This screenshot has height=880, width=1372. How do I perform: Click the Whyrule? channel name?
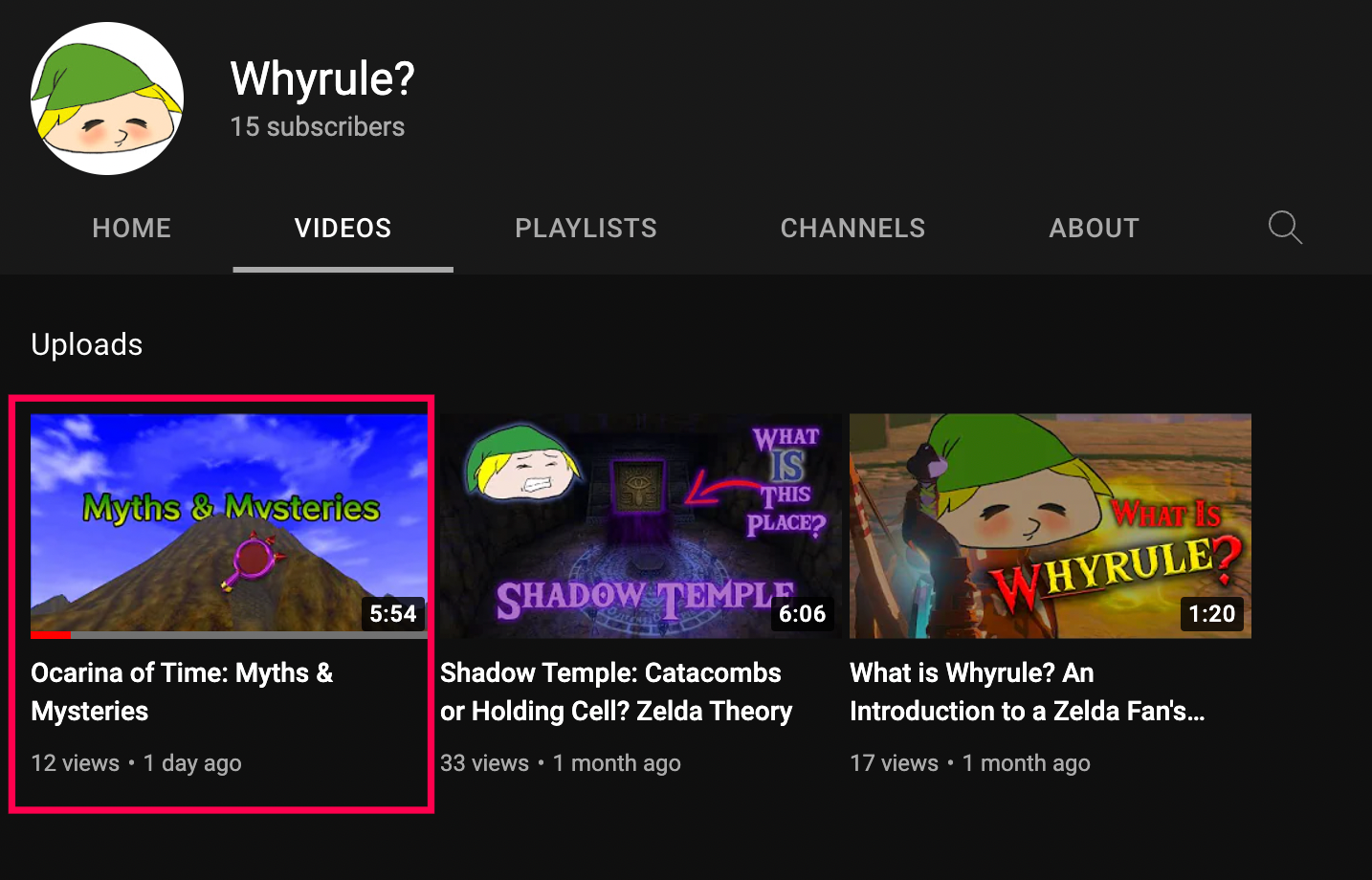pos(322,78)
